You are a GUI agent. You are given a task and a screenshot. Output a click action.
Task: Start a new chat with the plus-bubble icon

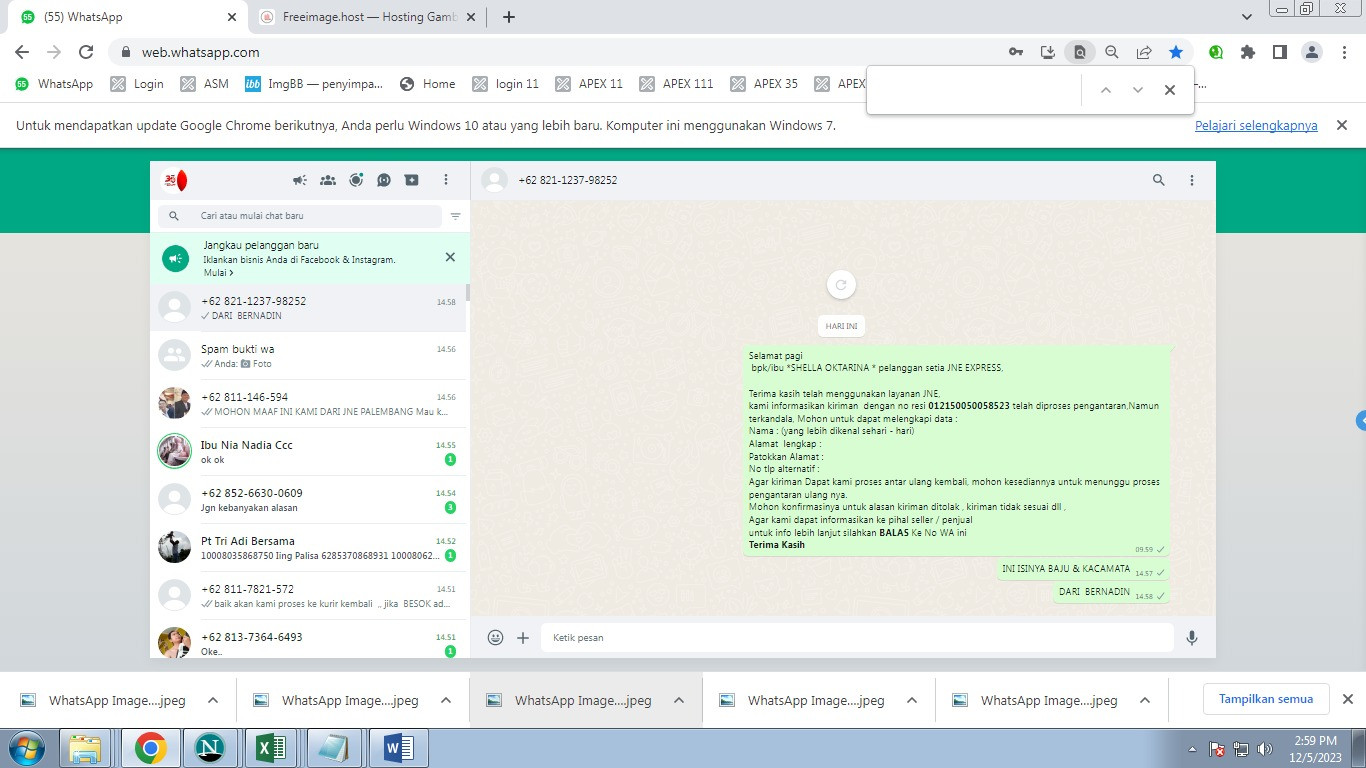point(412,181)
